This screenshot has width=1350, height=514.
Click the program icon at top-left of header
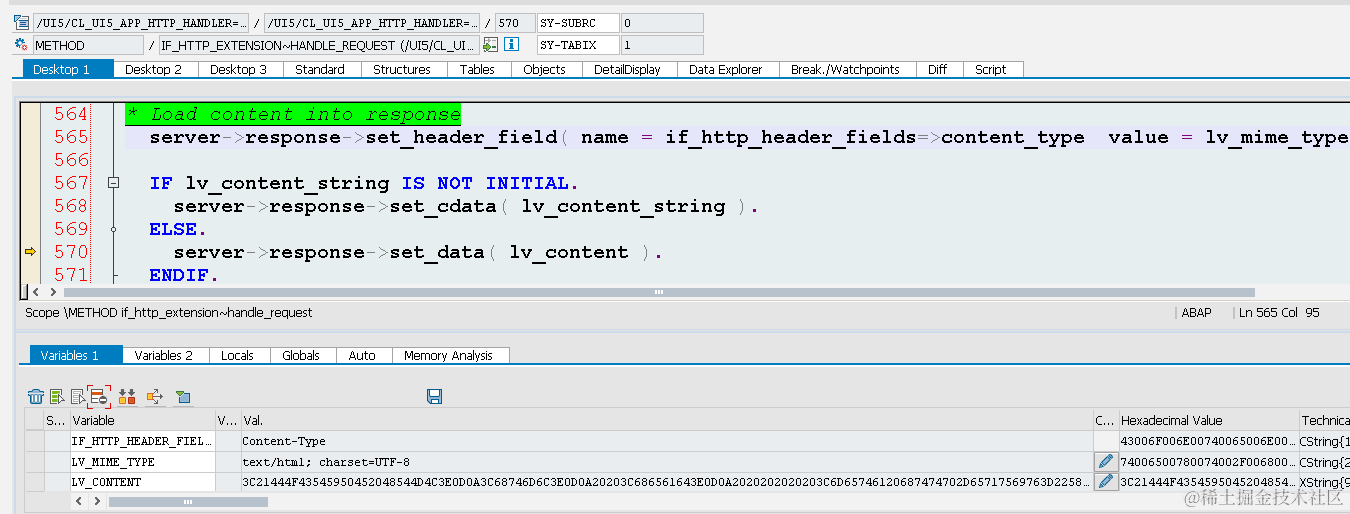pos(22,22)
